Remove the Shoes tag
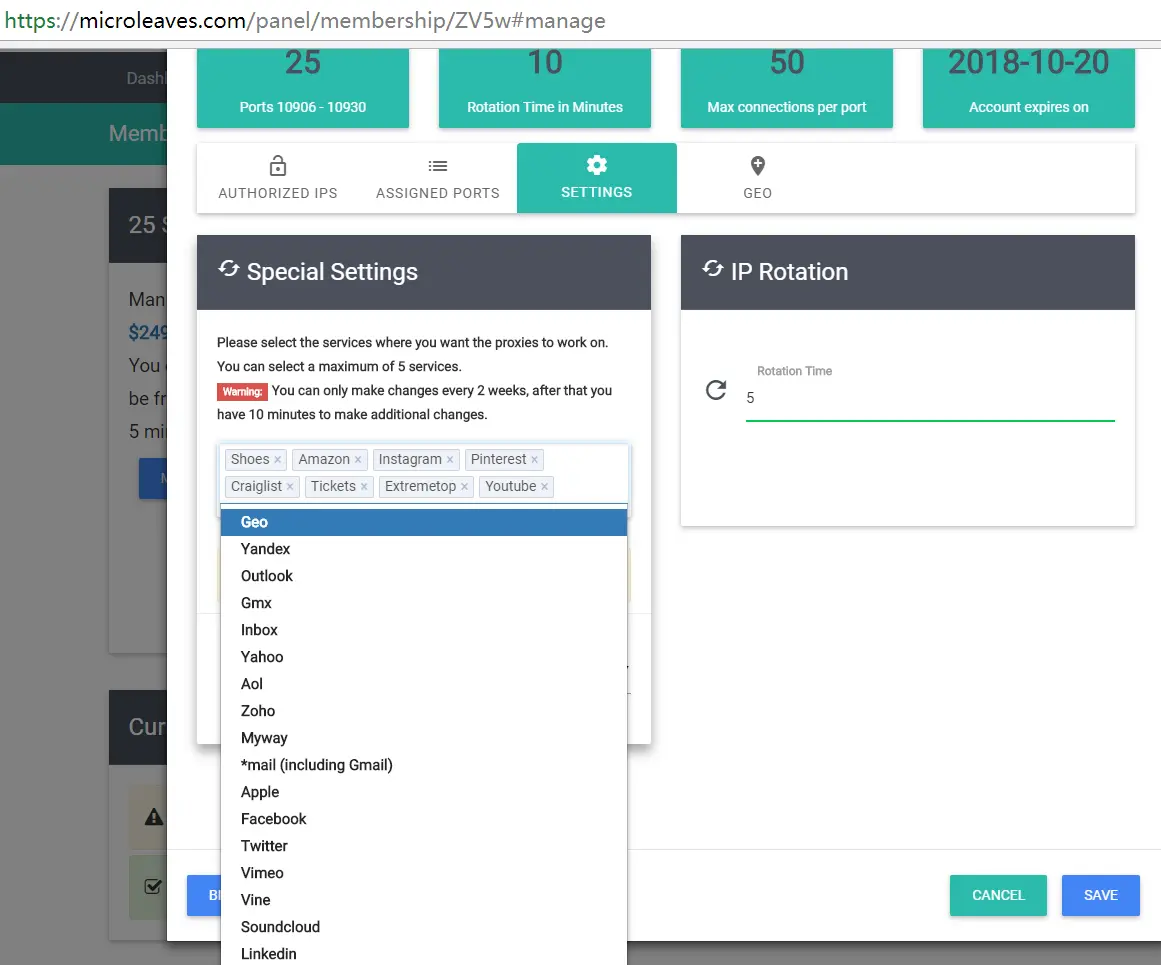The image size is (1161, 965). (x=278, y=460)
